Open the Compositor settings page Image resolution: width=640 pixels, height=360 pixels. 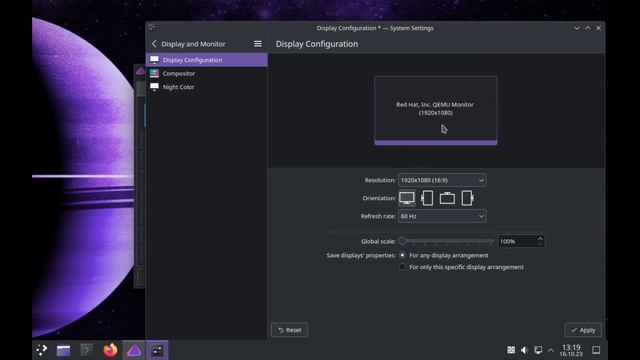[207, 73]
